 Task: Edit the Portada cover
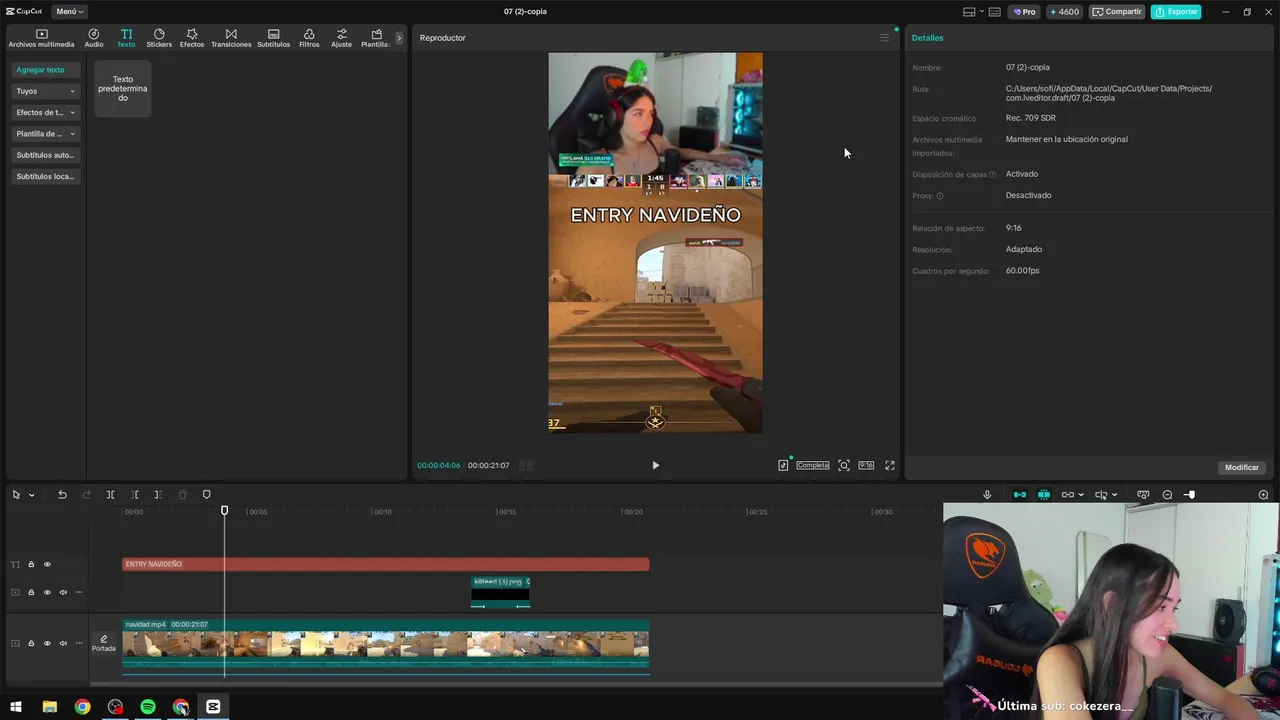(104, 643)
